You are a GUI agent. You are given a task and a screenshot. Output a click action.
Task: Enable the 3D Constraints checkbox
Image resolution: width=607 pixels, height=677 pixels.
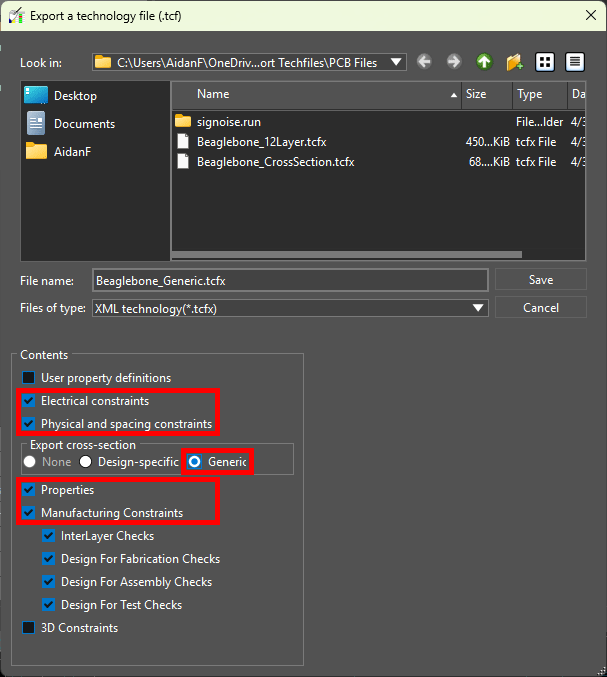click(29, 628)
